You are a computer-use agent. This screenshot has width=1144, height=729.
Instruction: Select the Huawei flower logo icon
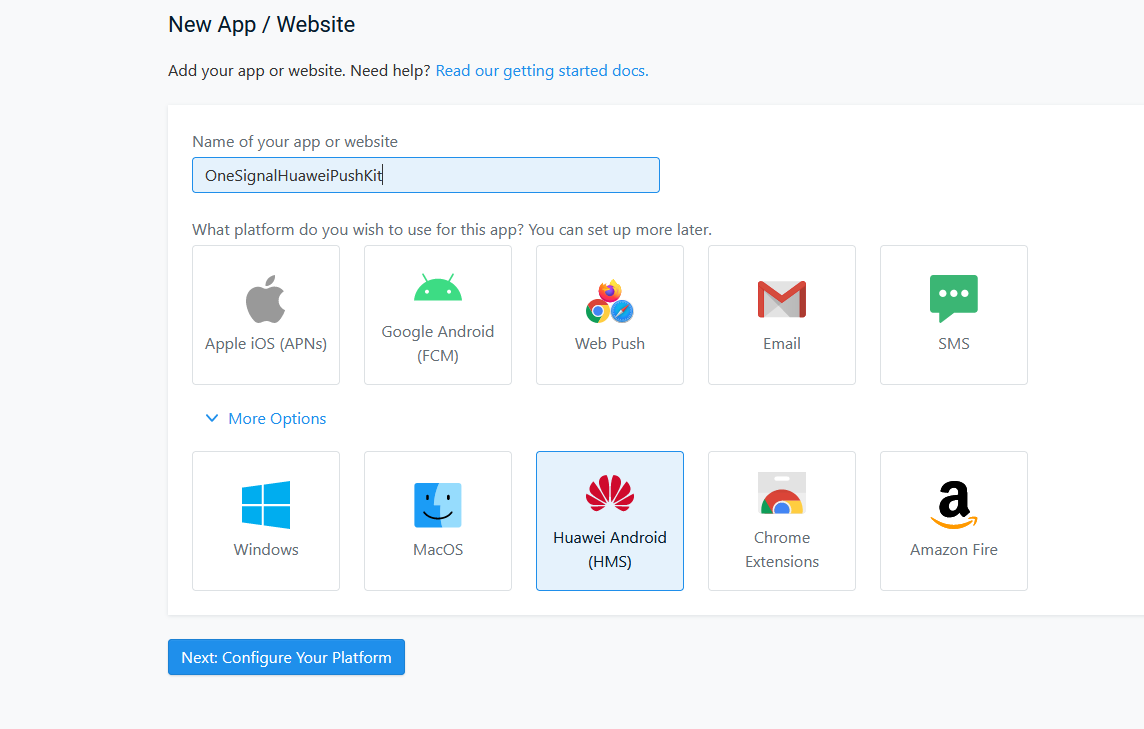(610, 493)
